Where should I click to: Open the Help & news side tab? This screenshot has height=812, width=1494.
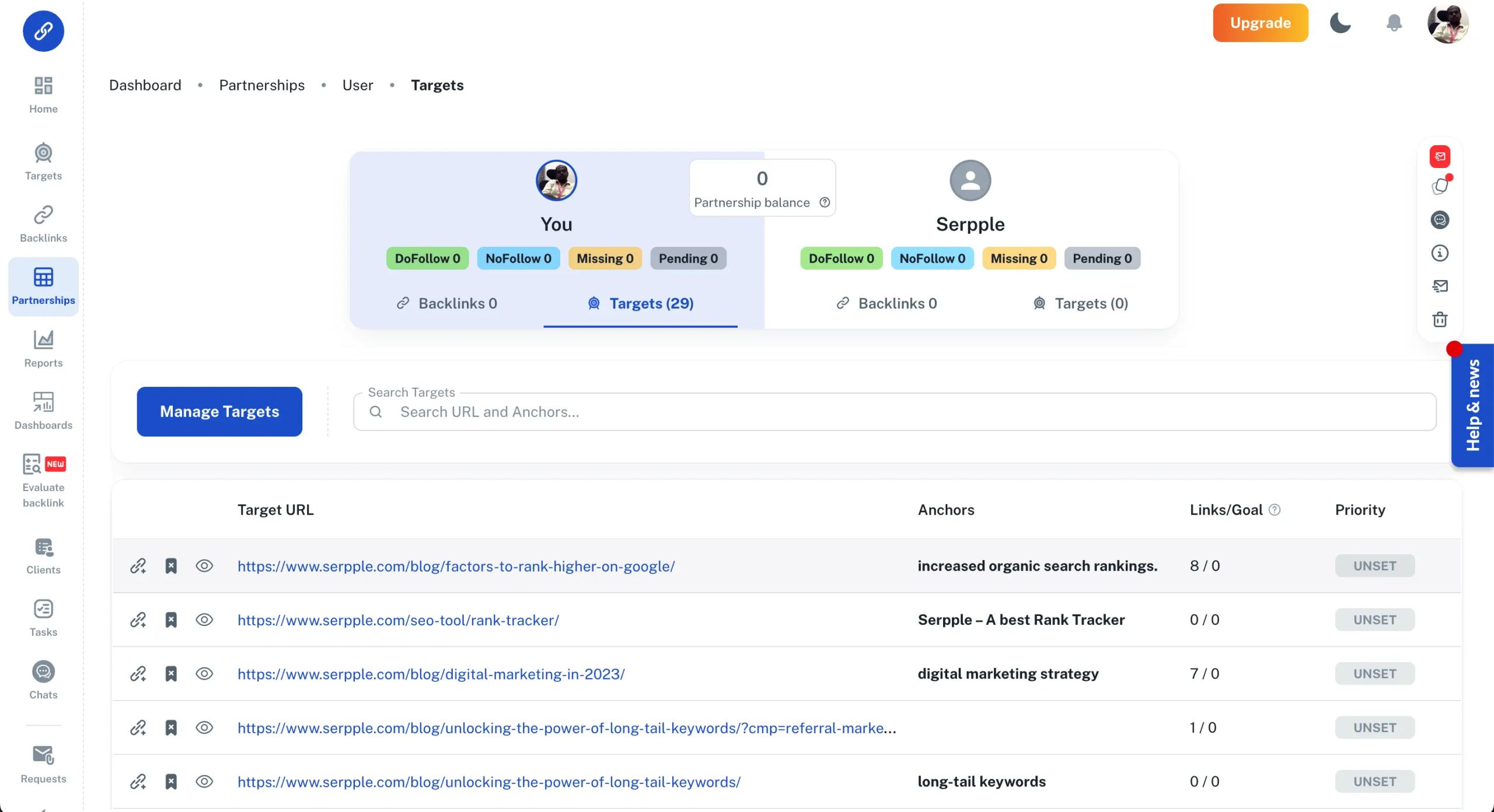pos(1473,405)
